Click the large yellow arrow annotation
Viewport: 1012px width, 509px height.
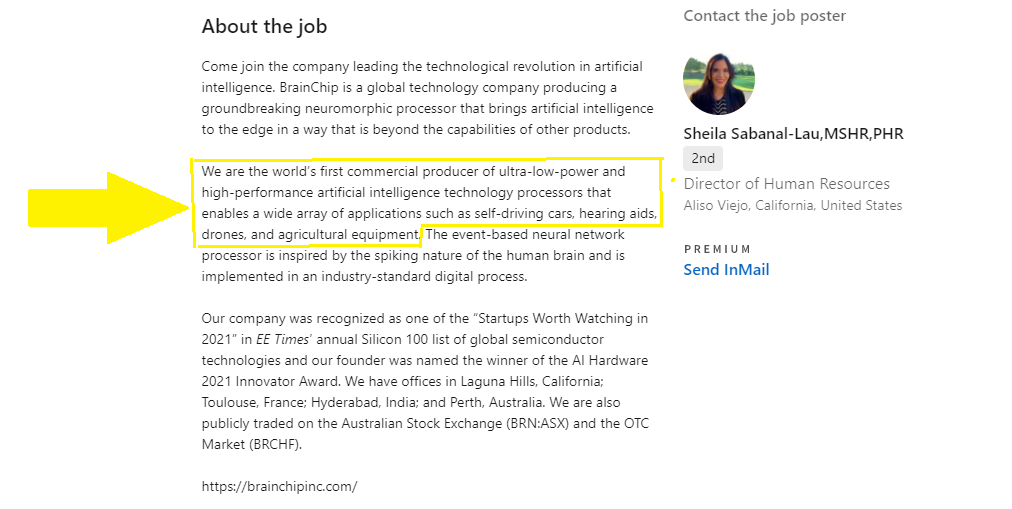pyautogui.click(x=107, y=207)
